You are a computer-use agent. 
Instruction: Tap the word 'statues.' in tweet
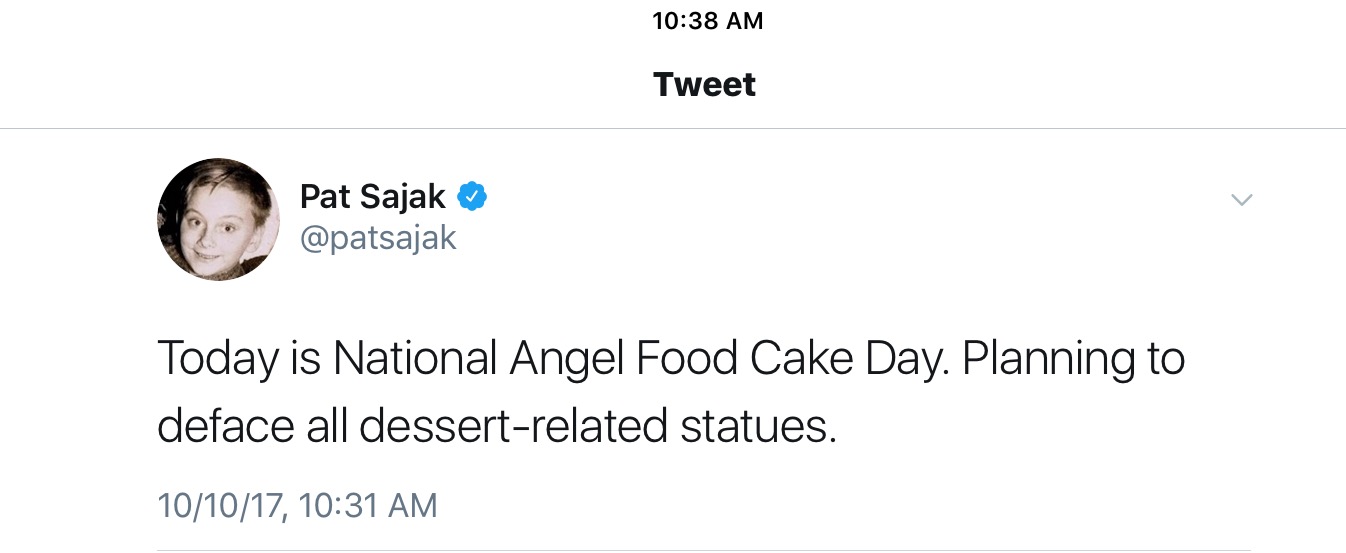(x=758, y=427)
